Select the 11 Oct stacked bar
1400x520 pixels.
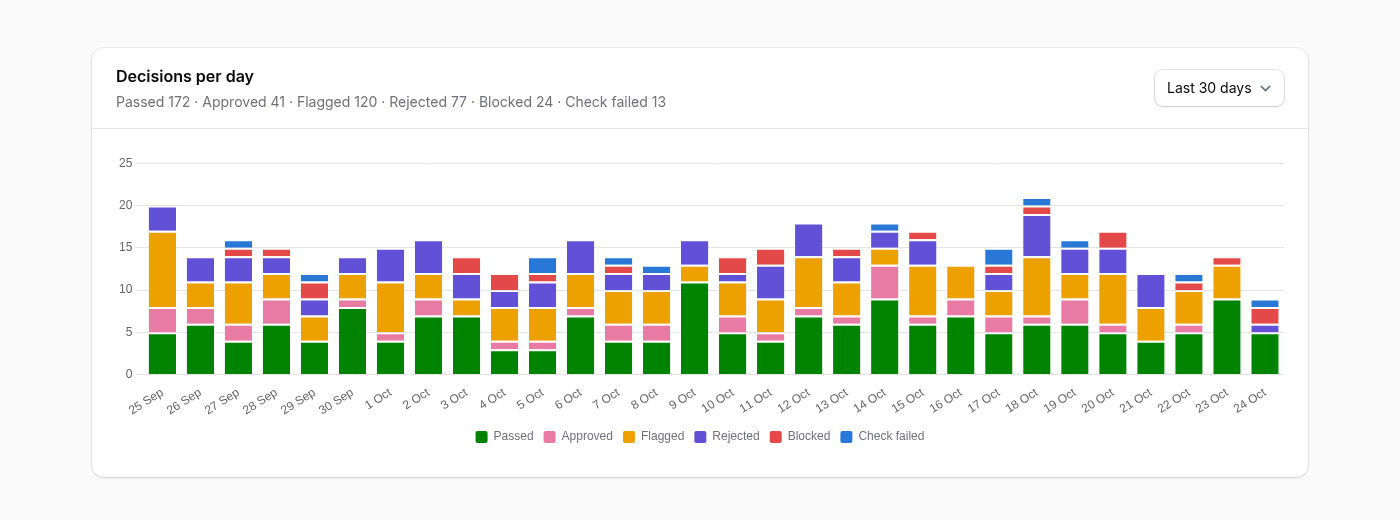tap(771, 312)
